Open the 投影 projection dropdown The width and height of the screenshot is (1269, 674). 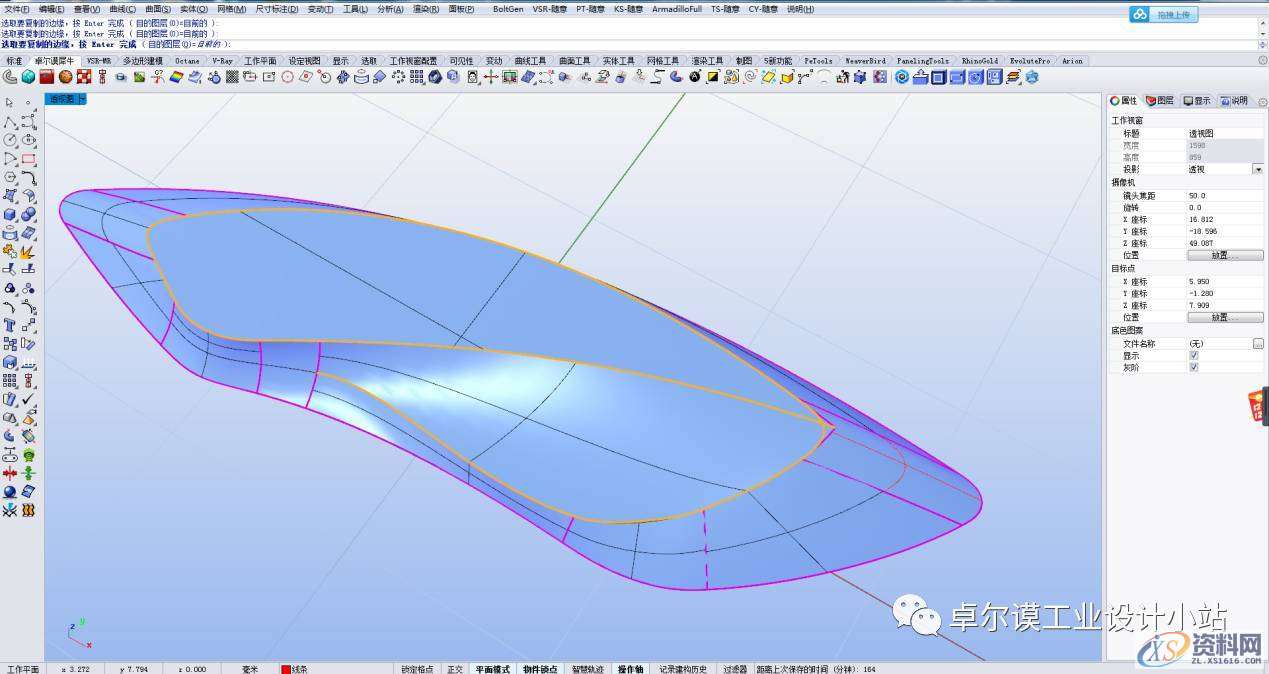[x=1257, y=170]
